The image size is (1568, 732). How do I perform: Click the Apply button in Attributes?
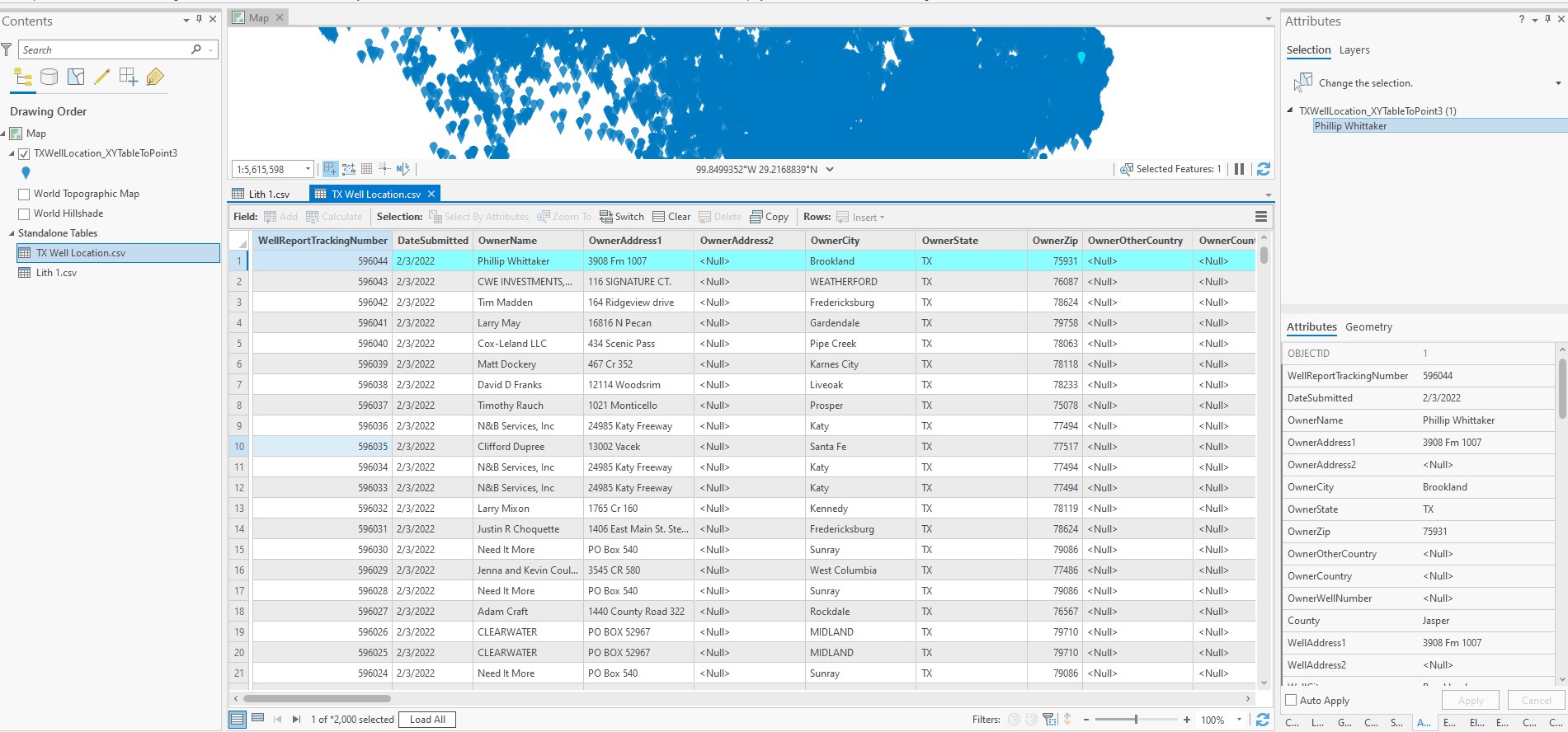click(x=1471, y=700)
